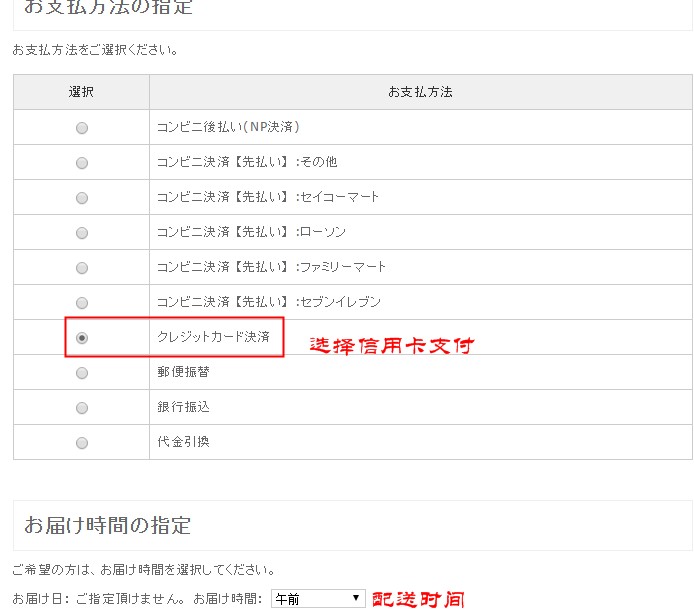Click the 銀行振込 payment method text
This screenshot has height=610, width=694.
point(183,407)
